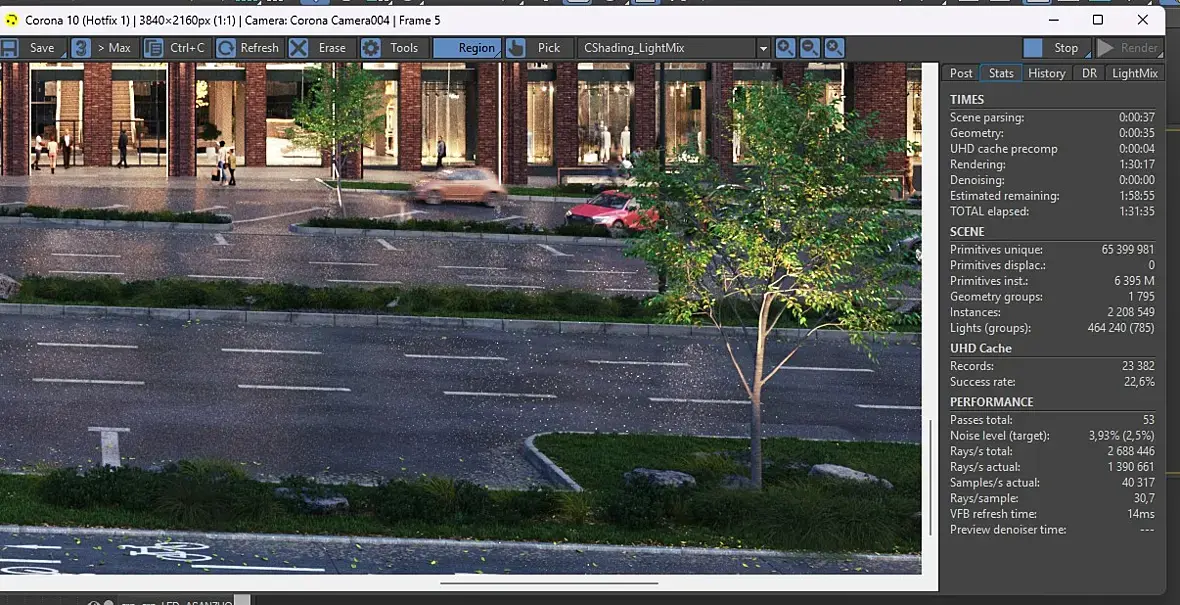Click the Denoising value 0:00:00
The image size is (1180, 605).
(x=1136, y=181)
